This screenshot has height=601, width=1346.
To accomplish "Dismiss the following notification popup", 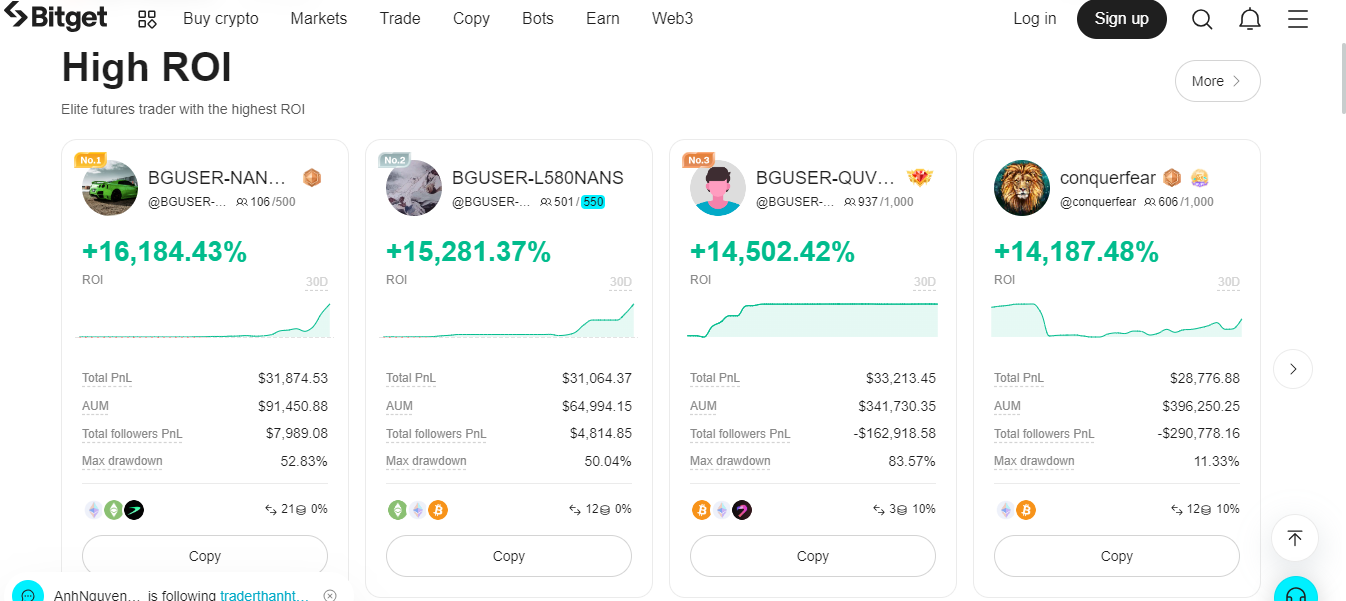I will (x=330, y=595).
